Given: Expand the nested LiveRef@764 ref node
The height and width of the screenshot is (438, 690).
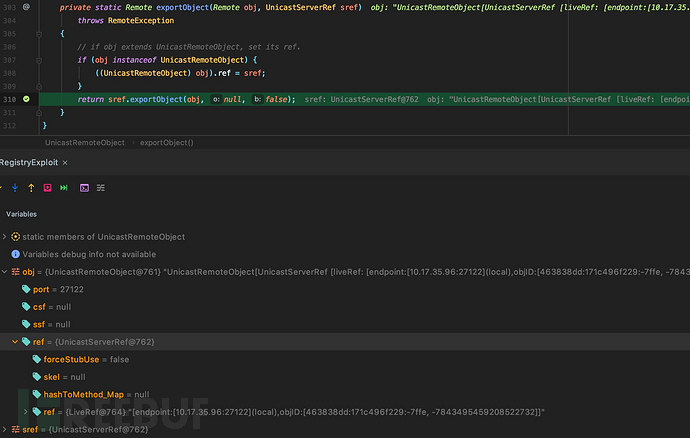Looking at the screenshot, I should click(x=25, y=412).
